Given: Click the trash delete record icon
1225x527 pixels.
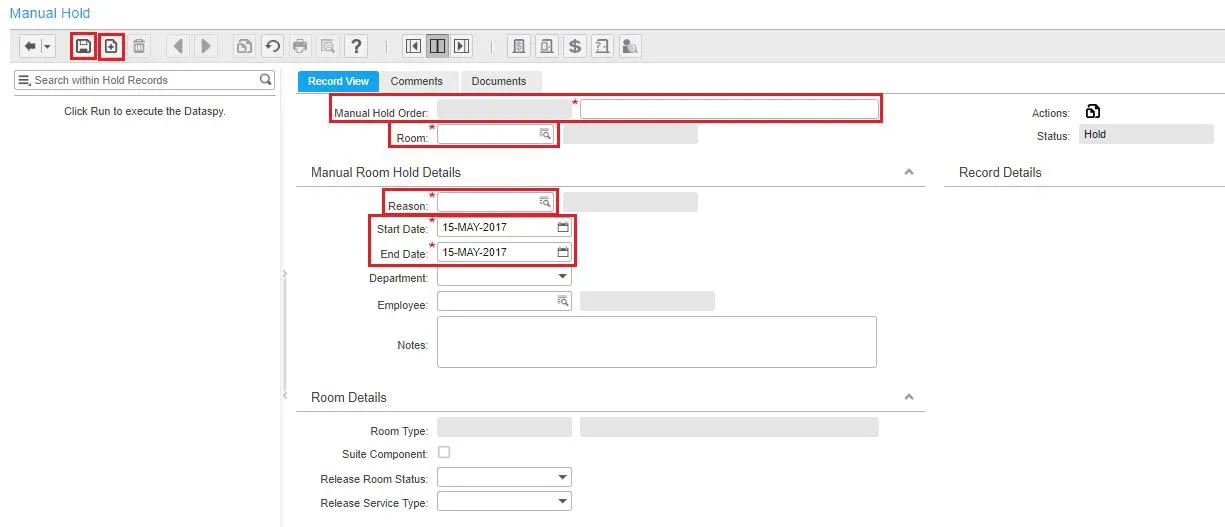Looking at the screenshot, I should coord(140,46).
